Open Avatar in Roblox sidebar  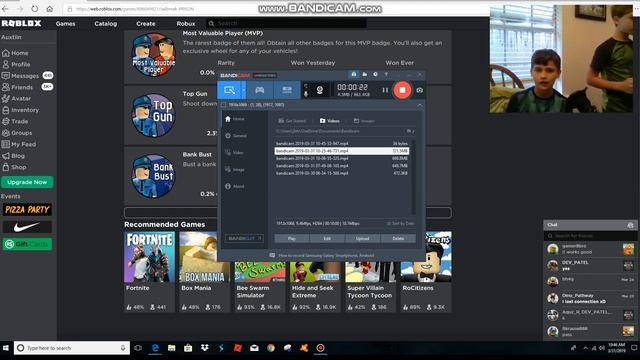point(17,98)
